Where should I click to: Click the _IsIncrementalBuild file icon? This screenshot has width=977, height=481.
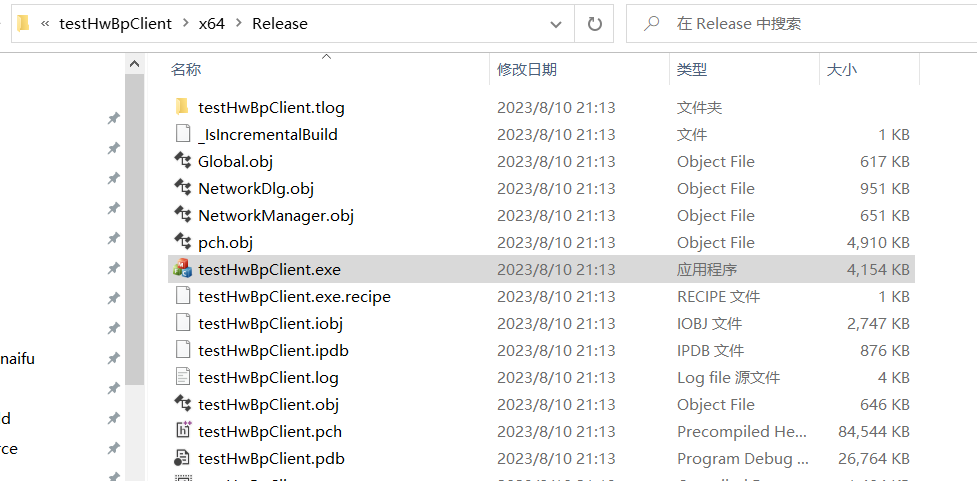tap(182, 134)
